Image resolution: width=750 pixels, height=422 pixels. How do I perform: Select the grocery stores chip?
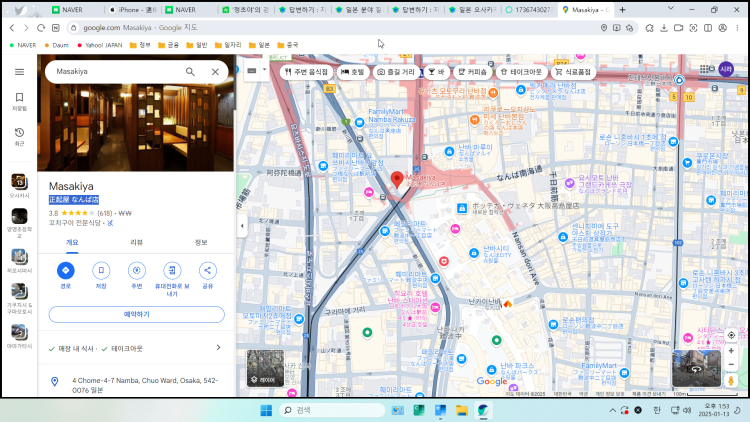573,72
